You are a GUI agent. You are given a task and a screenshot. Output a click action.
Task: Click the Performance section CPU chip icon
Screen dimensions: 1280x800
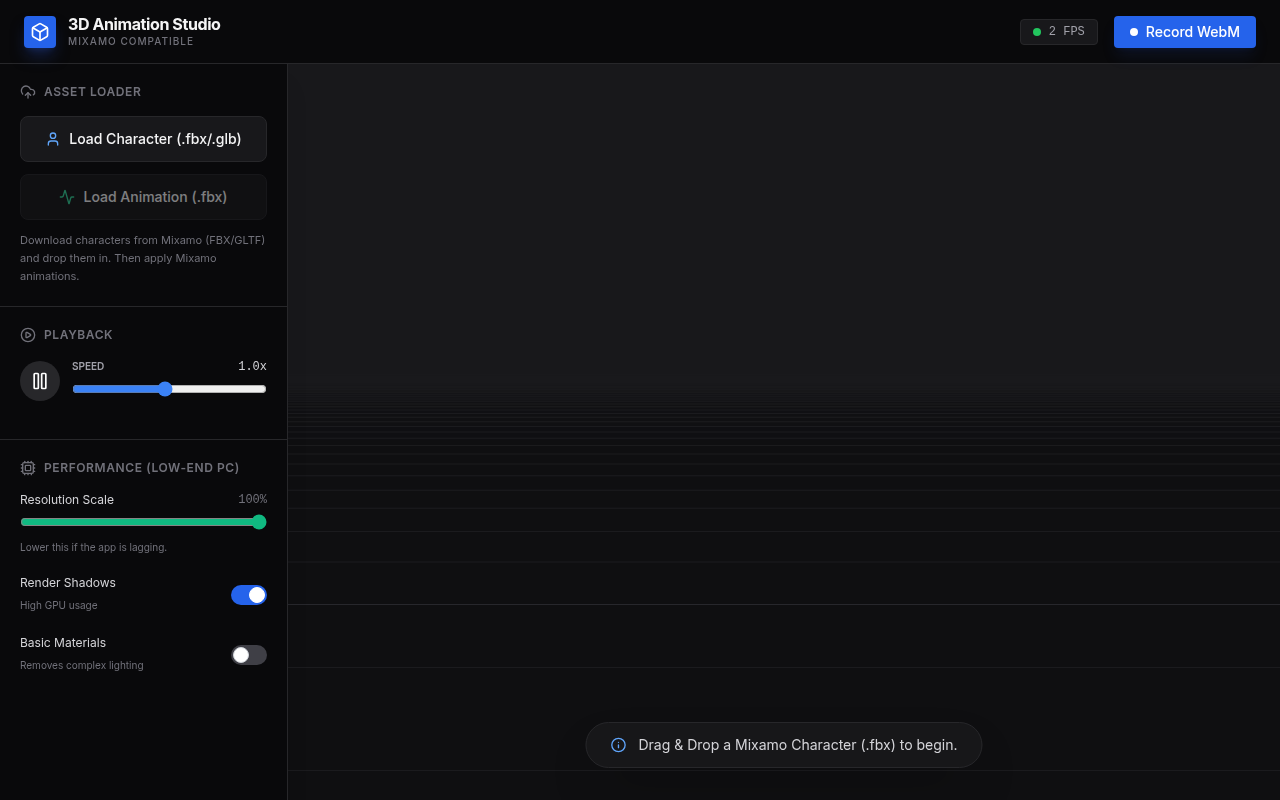tap(28, 468)
